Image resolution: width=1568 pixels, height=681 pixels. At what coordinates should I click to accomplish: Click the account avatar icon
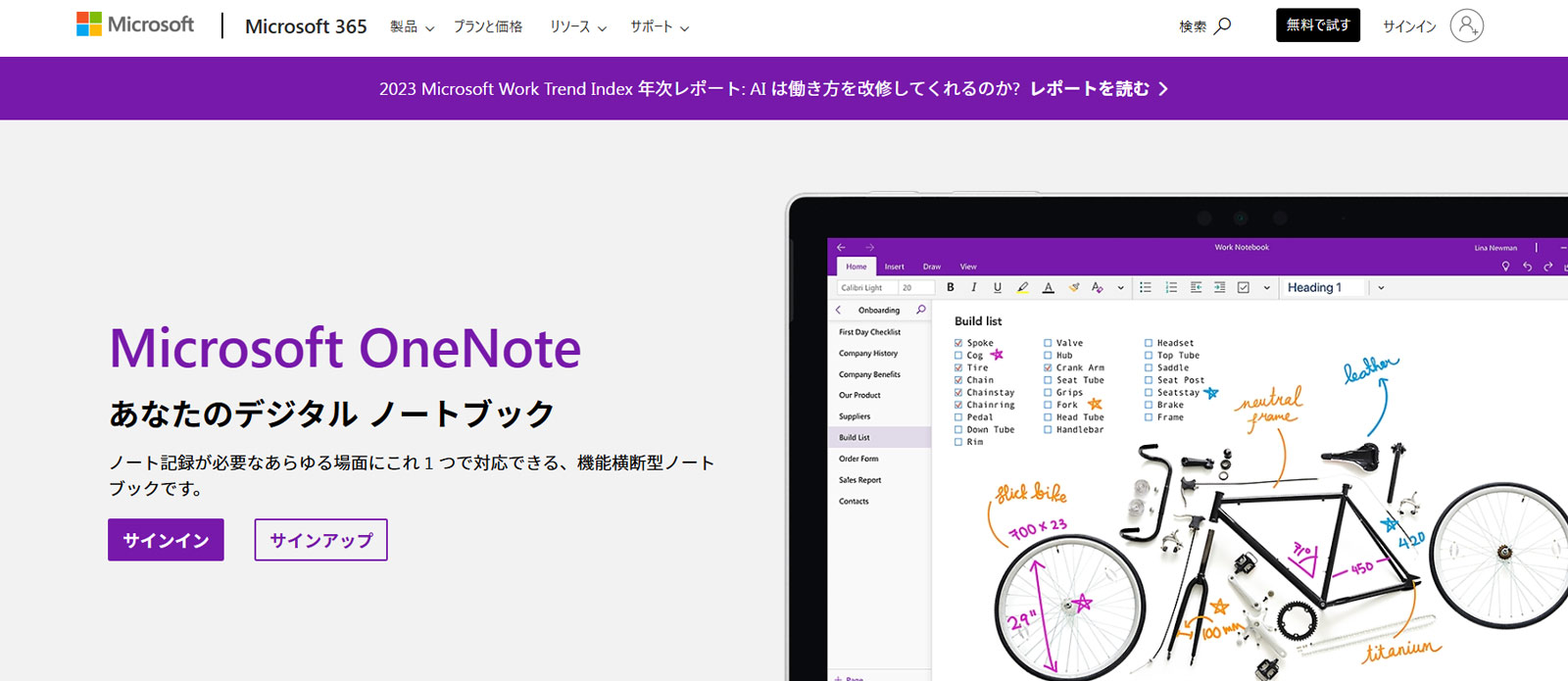(1466, 25)
